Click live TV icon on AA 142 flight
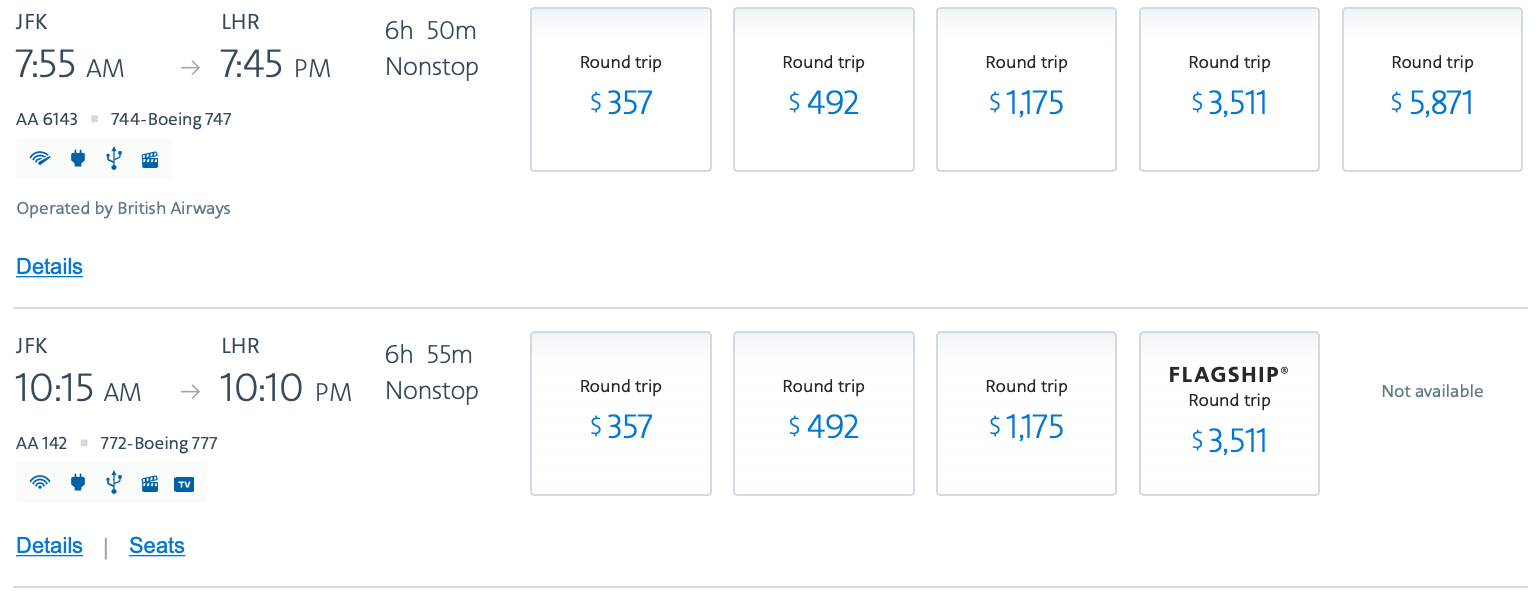 point(184,484)
